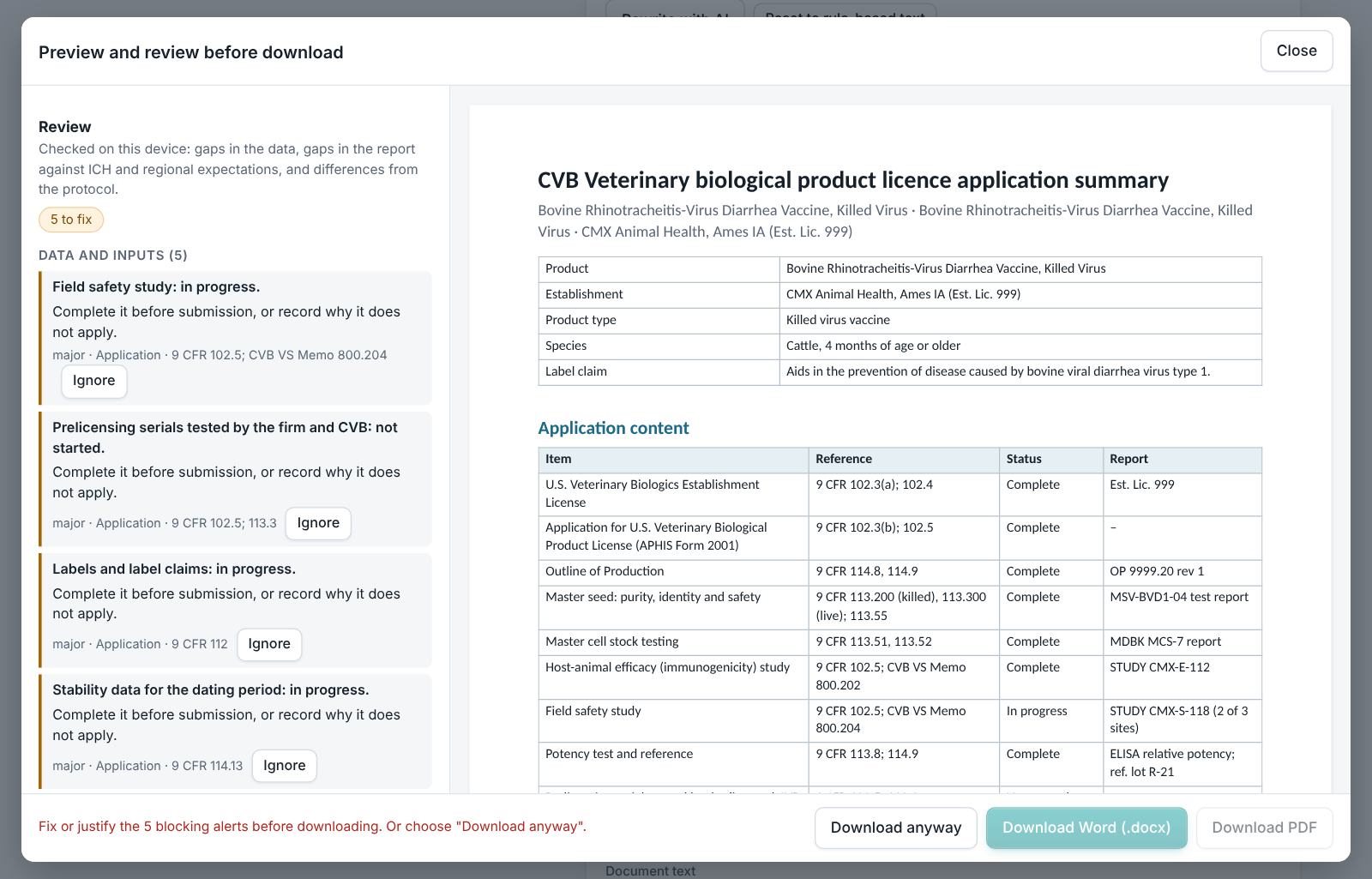Screen dimensions: 1372x879
Task: Click 'Stability data for the dating period' title
Action: (211, 690)
